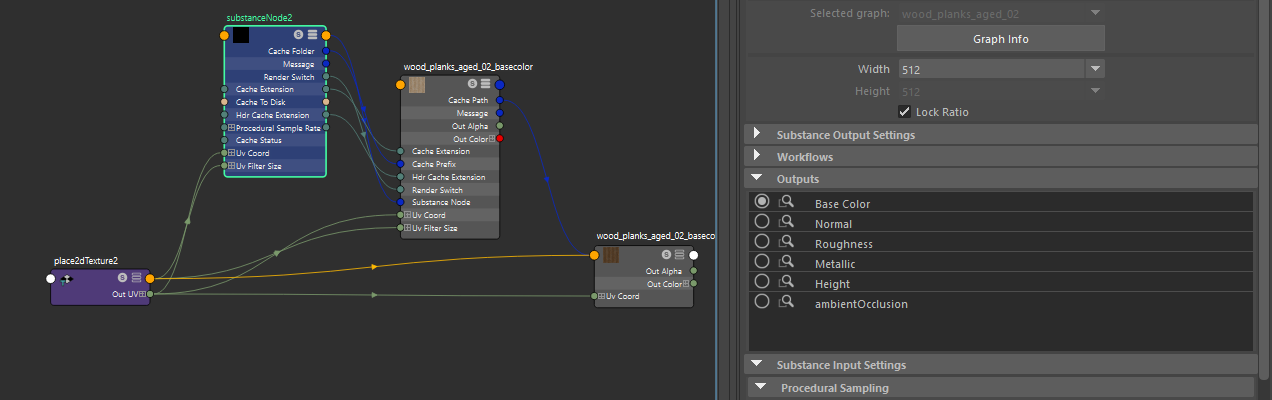Toggle place2dTexture2 attribute view mode icon

click(x=136, y=278)
